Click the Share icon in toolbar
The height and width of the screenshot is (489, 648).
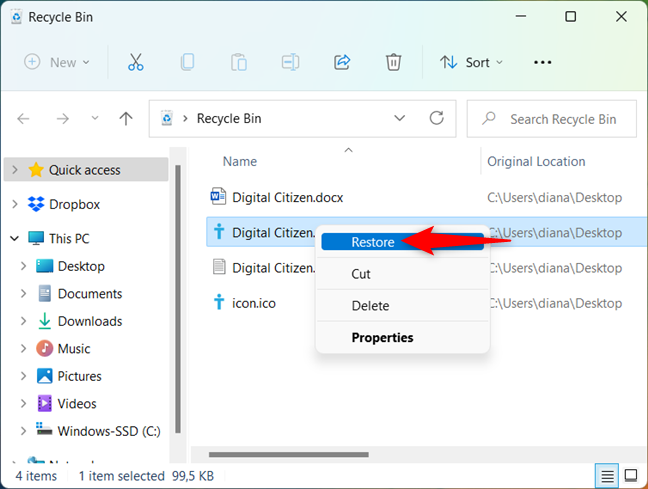click(342, 62)
